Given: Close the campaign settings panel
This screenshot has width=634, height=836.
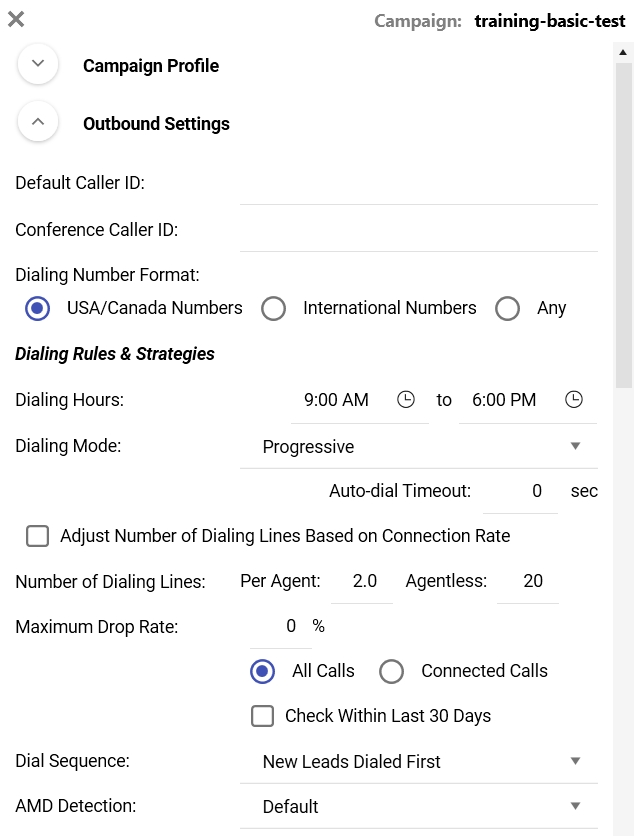Looking at the screenshot, I should click(16, 19).
